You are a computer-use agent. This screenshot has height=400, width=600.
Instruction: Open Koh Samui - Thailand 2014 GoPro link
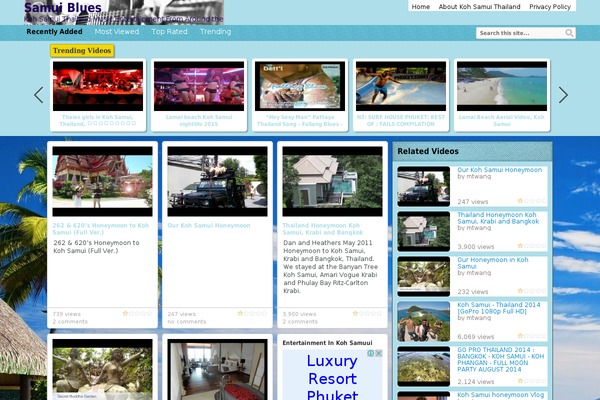499,308
